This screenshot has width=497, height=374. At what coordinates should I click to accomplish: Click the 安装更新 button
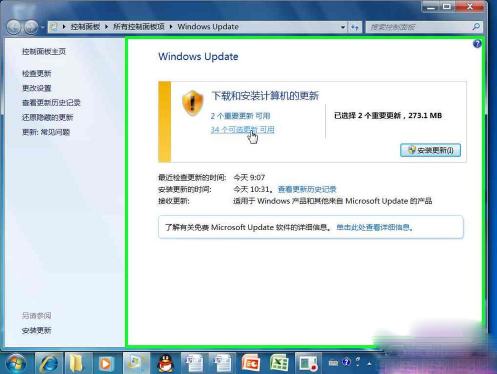point(430,150)
